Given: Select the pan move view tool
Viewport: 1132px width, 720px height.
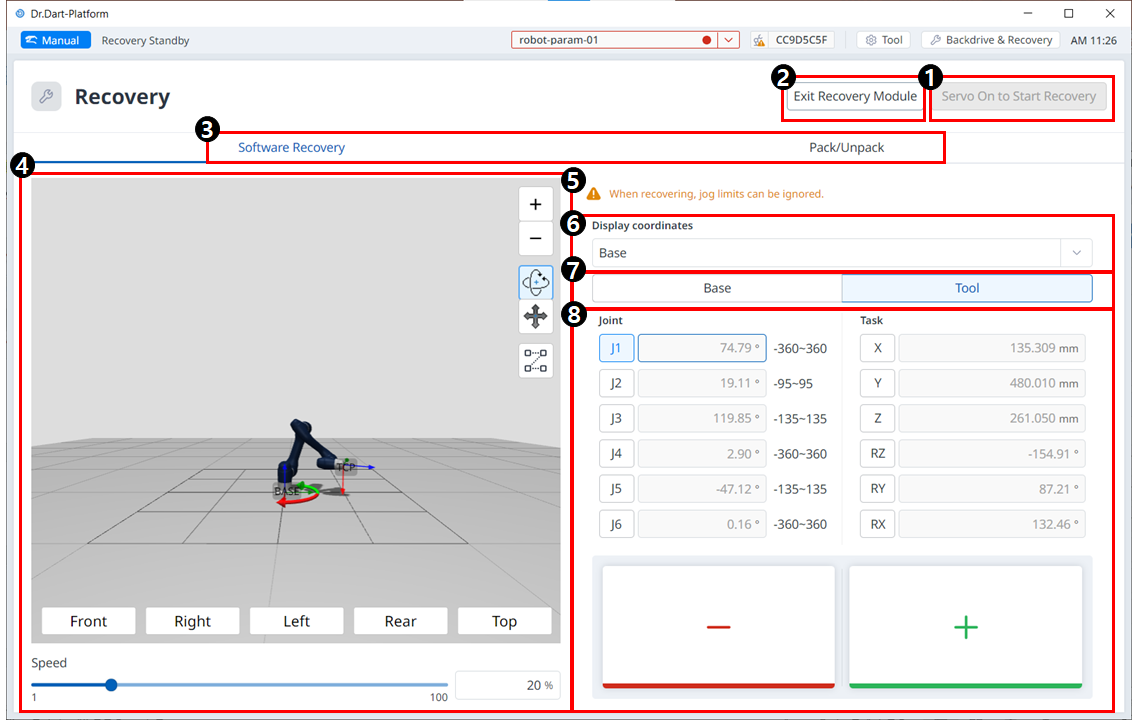Looking at the screenshot, I should tap(535, 317).
